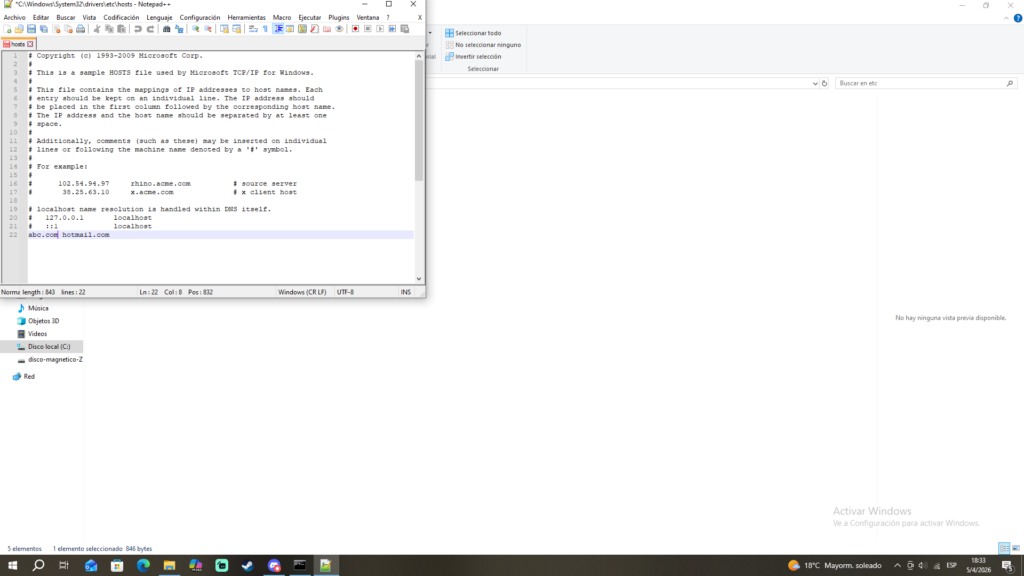The height and width of the screenshot is (576, 1024).
Task: Open the Codificación menu
Action: point(121,17)
